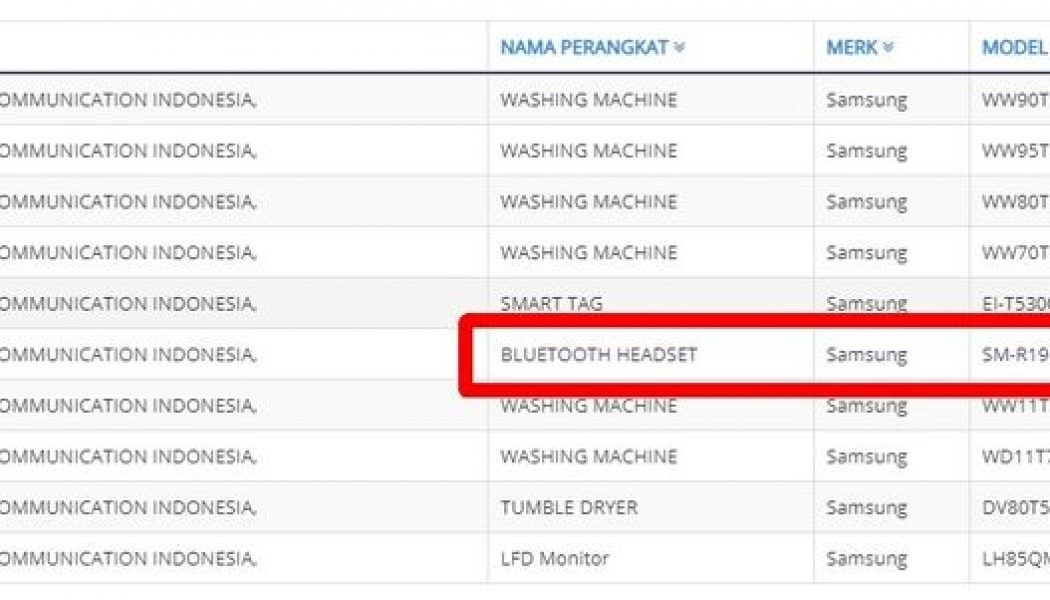The image size is (1050, 600).
Task: Click Samsung in the BLUETOOTH HEADSET row
Action: [x=866, y=354]
